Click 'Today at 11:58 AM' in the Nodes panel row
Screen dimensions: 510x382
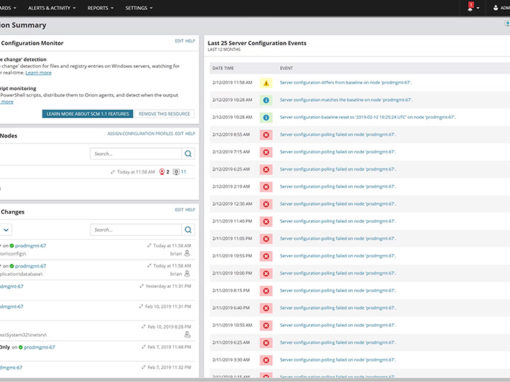tap(136, 172)
